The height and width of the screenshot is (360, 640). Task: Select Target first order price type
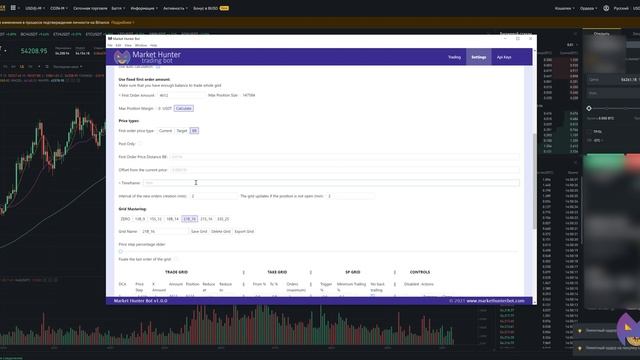click(x=182, y=131)
